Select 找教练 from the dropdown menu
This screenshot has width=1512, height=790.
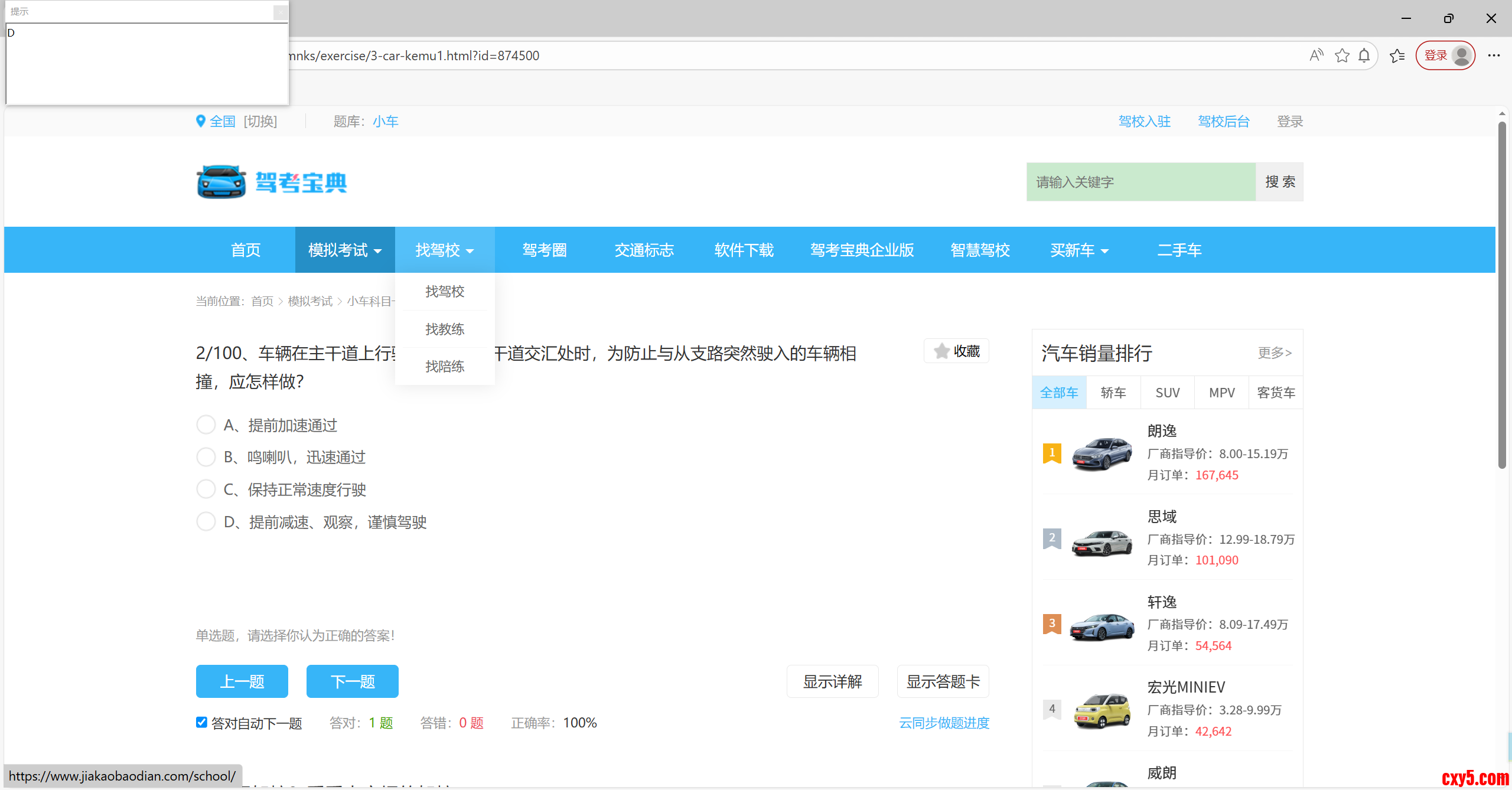445,329
